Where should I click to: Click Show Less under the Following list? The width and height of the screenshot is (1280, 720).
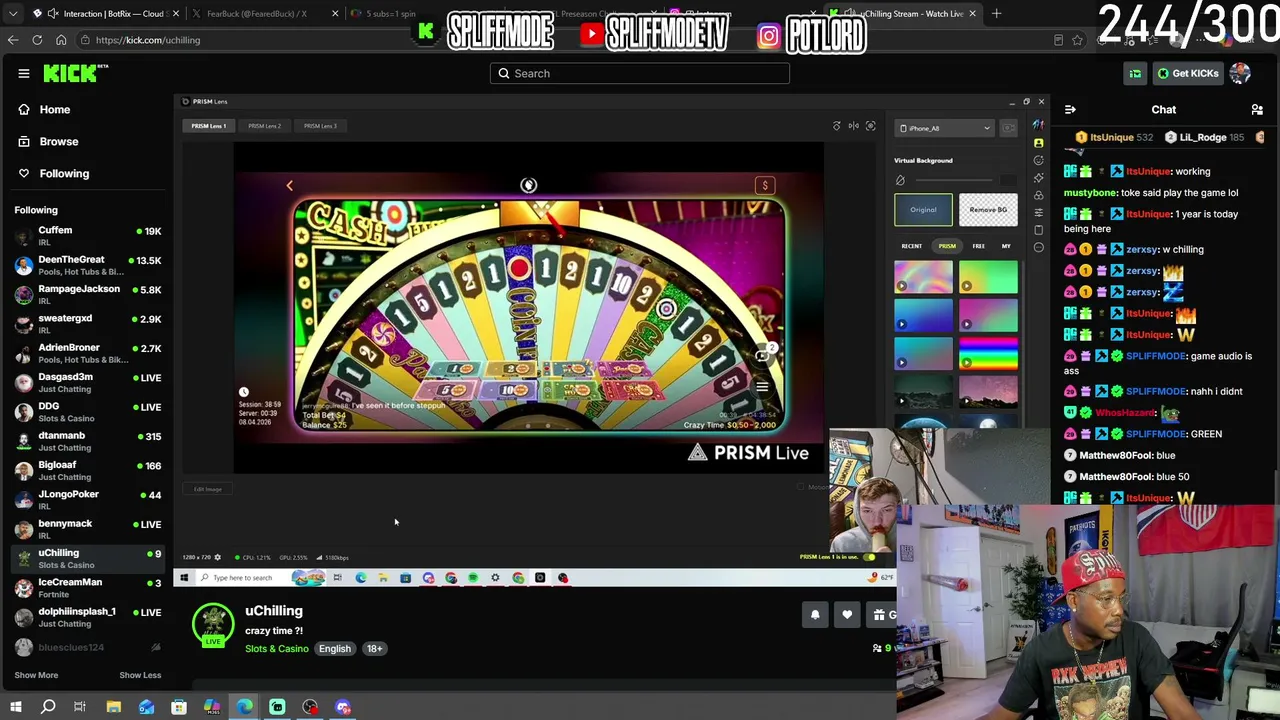click(x=140, y=675)
